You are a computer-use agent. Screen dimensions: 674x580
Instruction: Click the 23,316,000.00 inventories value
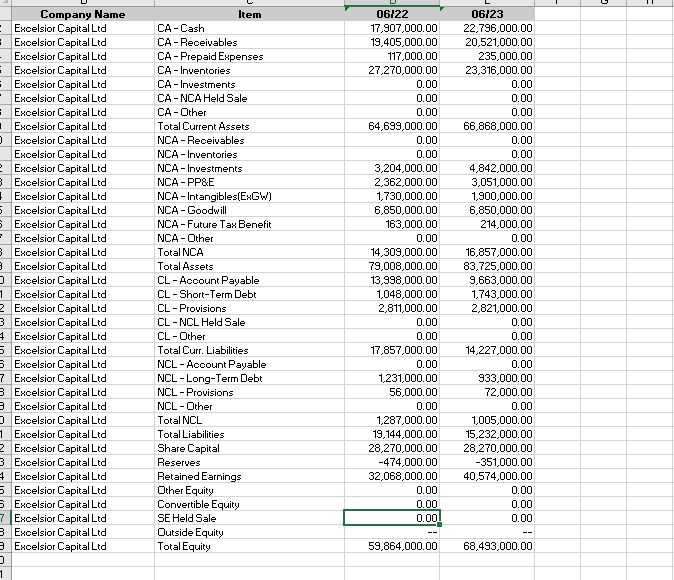[x=487, y=70]
